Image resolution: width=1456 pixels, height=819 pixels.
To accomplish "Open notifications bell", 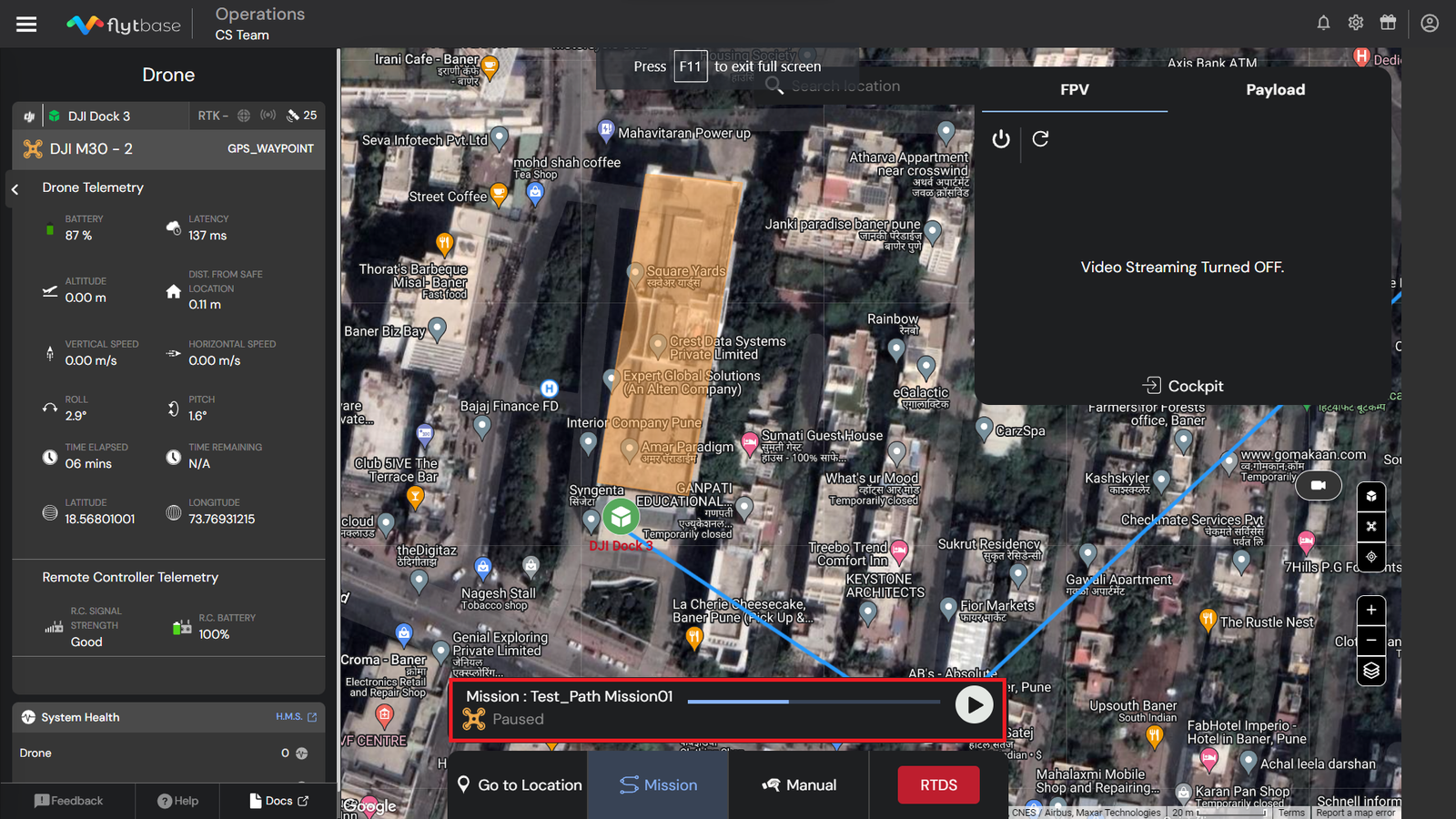I will coord(1323,23).
